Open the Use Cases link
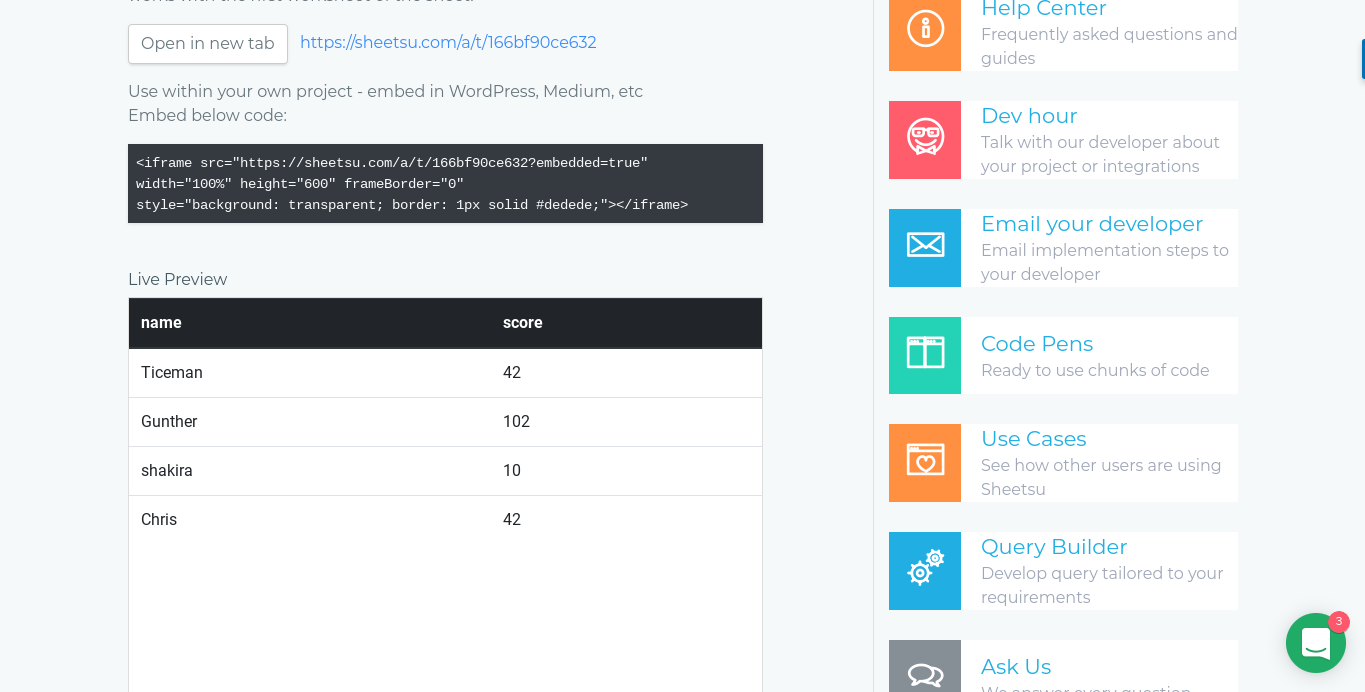This screenshot has height=692, width=1365. 1033,439
